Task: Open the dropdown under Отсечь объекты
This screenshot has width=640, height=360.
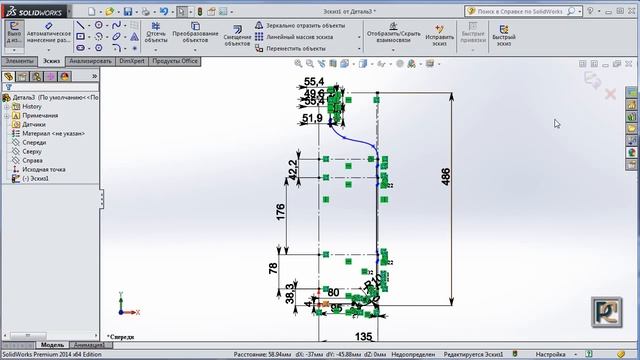Action: [156, 50]
